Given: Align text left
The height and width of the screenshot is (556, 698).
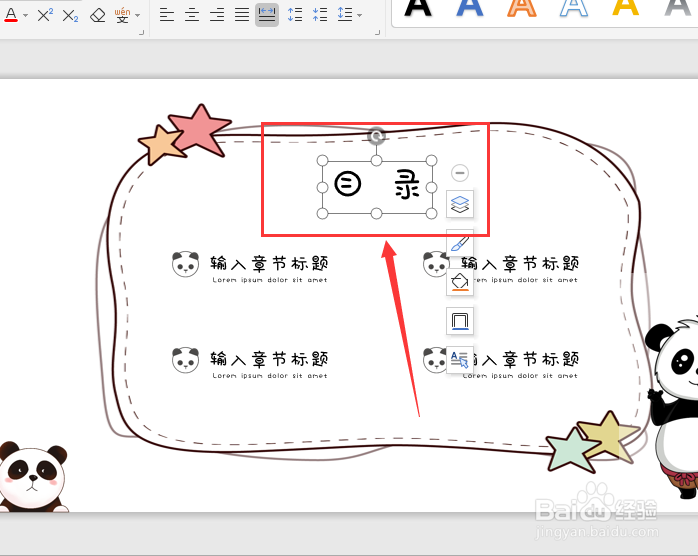Looking at the screenshot, I should tap(166, 15).
